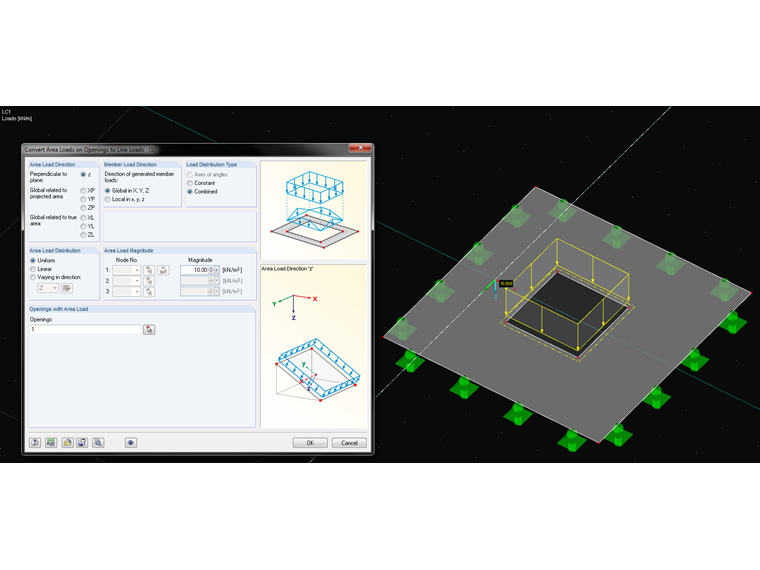Image resolution: width=760 pixels, height=570 pixels.
Task: Select the XL true area direction
Action: pos(83,218)
